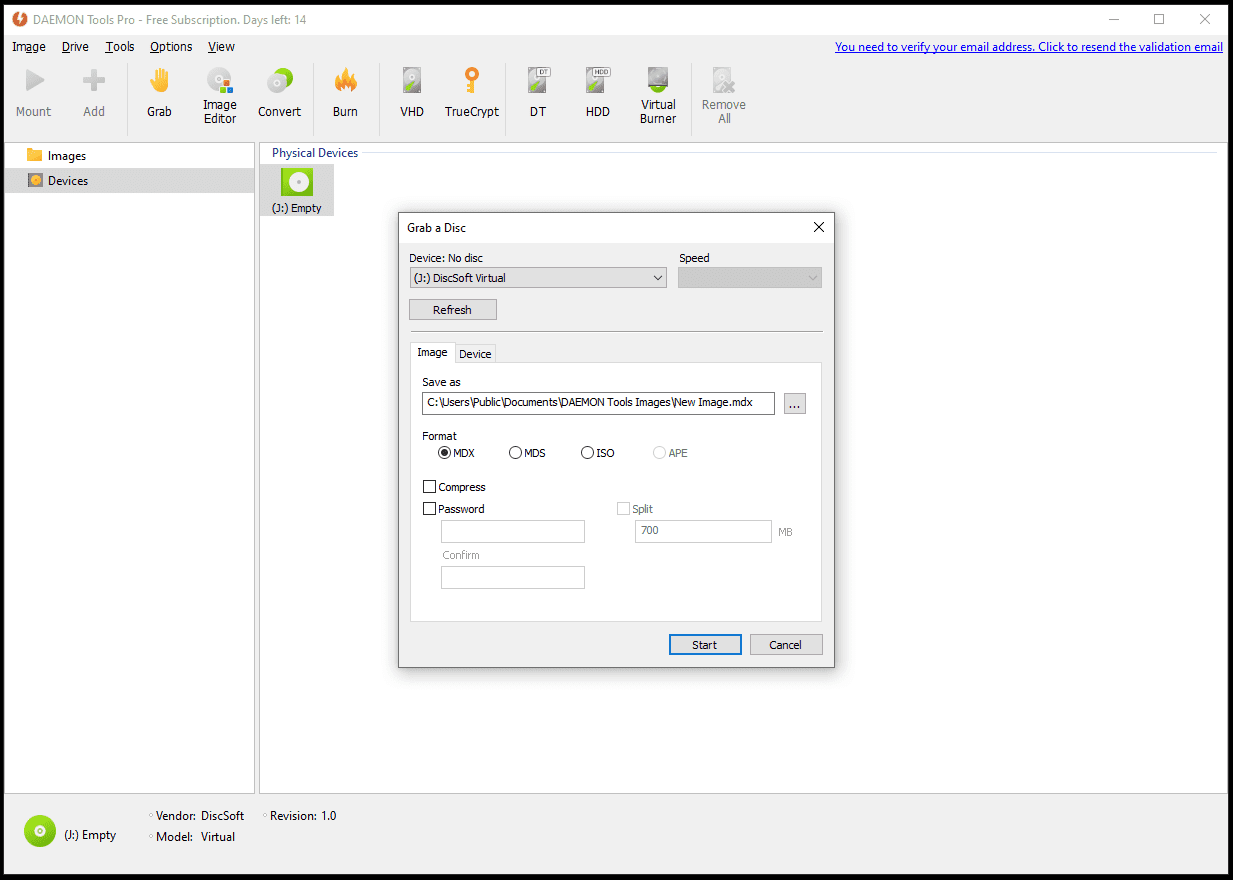This screenshot has width=1233, height=880.
Task: Select the ISO format radio button
Action: [x=588, y=453]
